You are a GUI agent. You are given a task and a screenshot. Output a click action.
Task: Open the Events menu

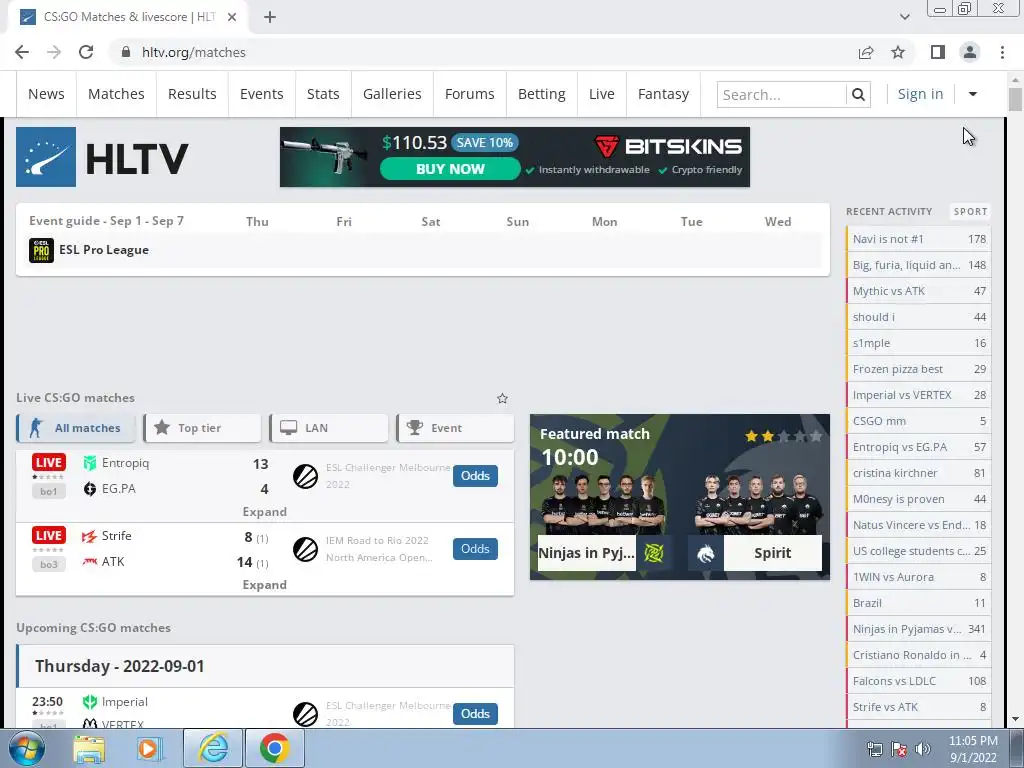[261, 95]
